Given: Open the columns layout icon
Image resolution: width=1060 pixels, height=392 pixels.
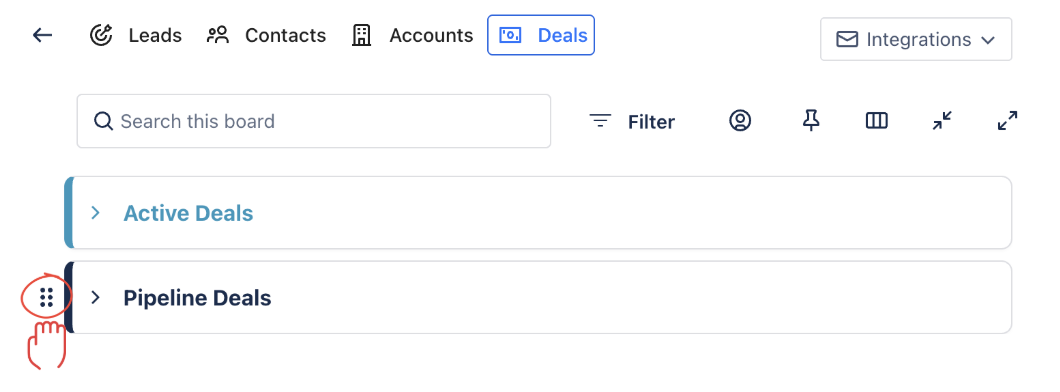Looking at the screenshot, I should [877, 121].
